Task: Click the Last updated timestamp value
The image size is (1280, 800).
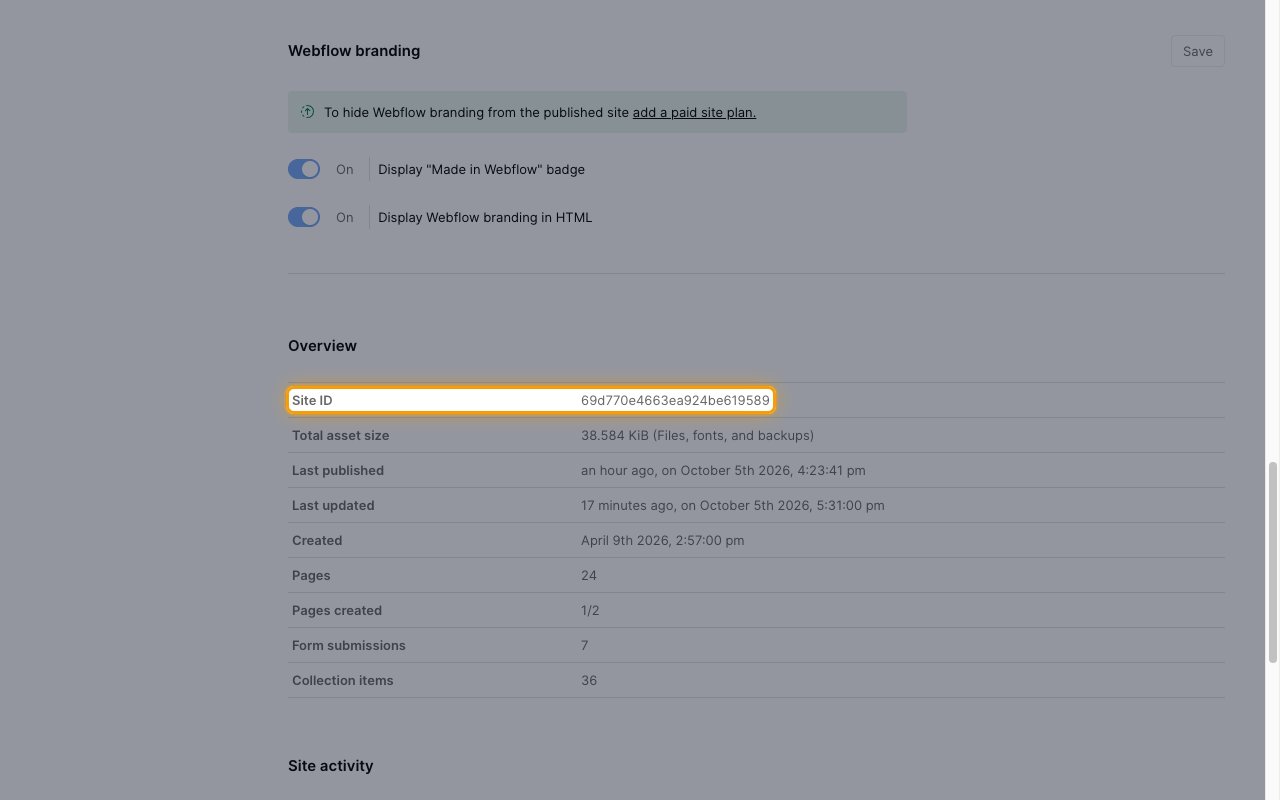Action: click(x=732, y=505)
